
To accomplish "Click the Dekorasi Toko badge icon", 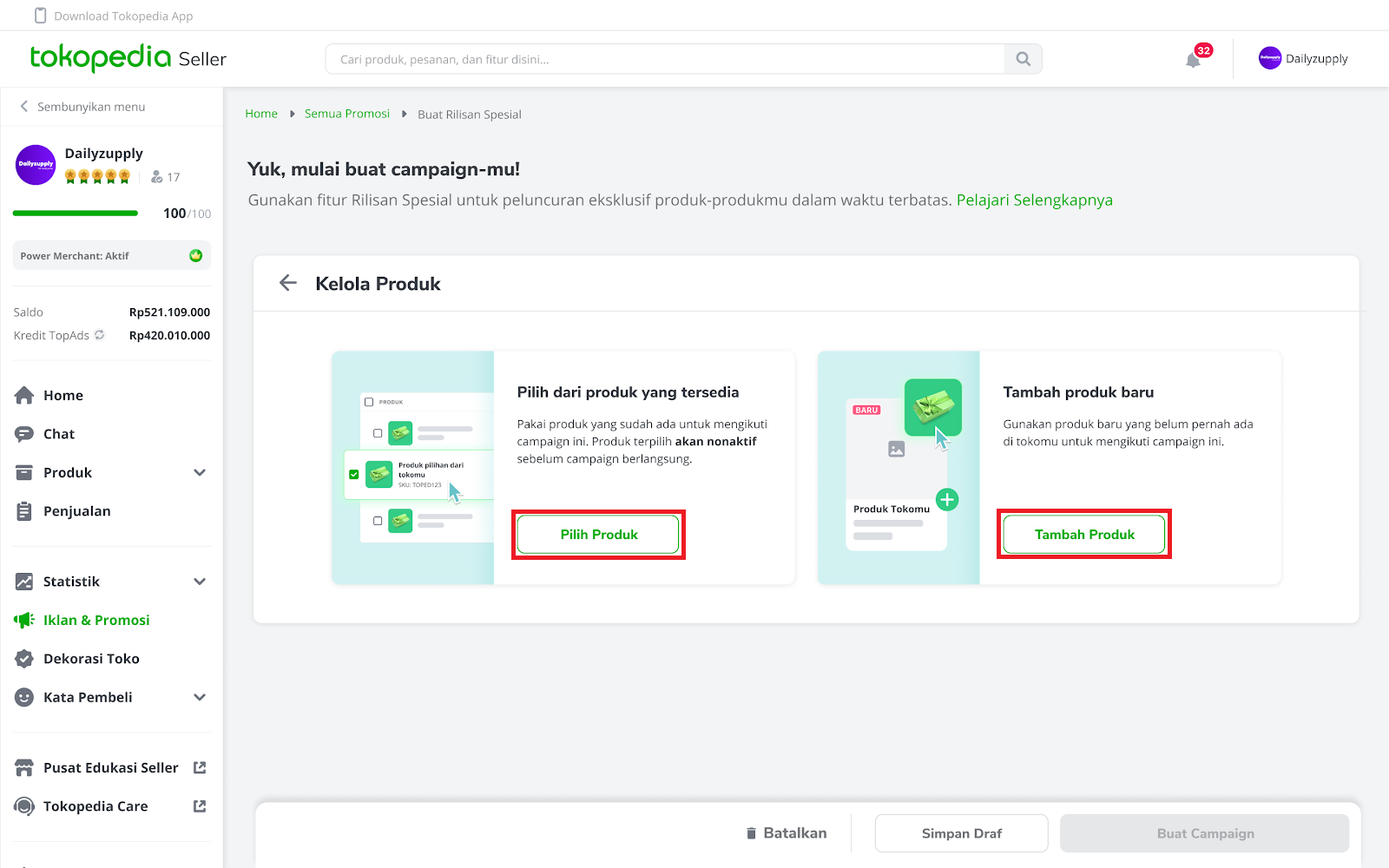I will click(x=24, y=659).
